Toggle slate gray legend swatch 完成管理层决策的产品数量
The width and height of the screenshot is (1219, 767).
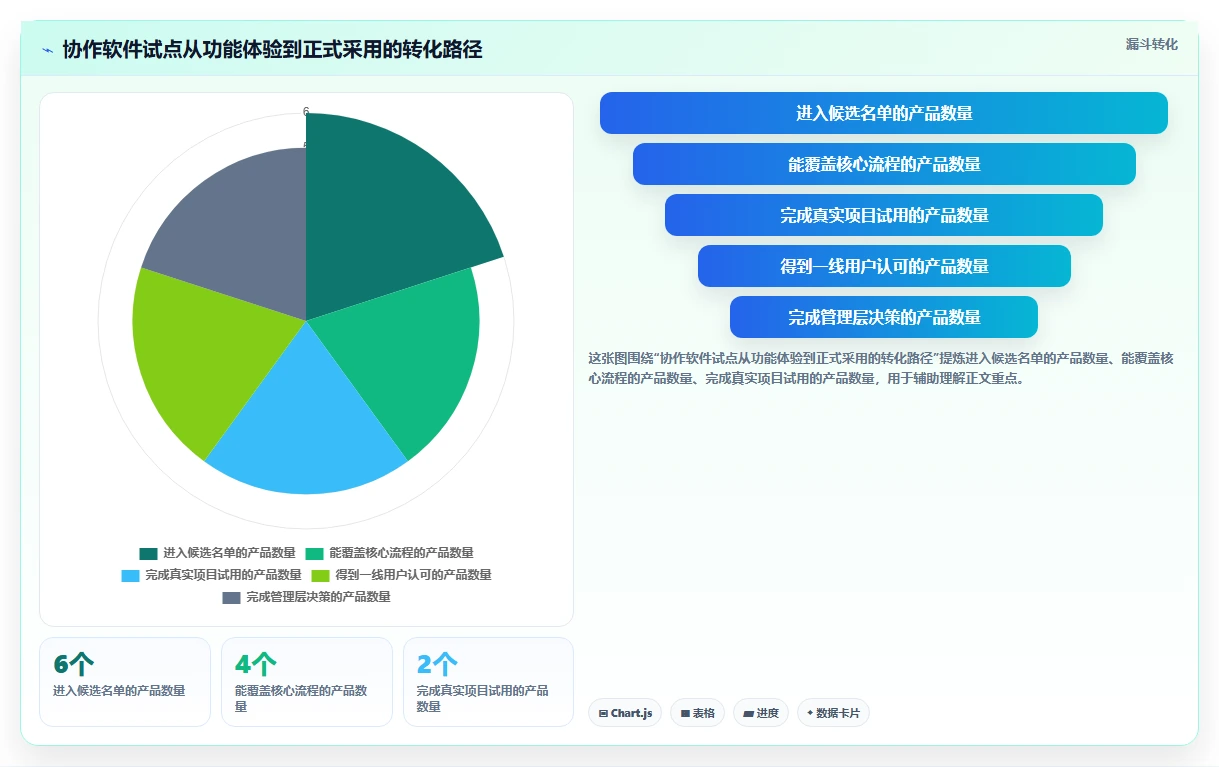[x=232, y=597]
